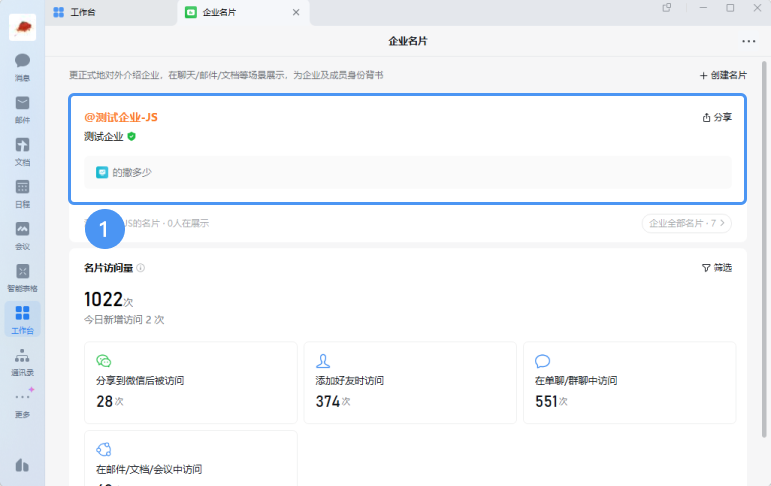
Task: Click the 创建名片 button
Action: coord(723,75)
